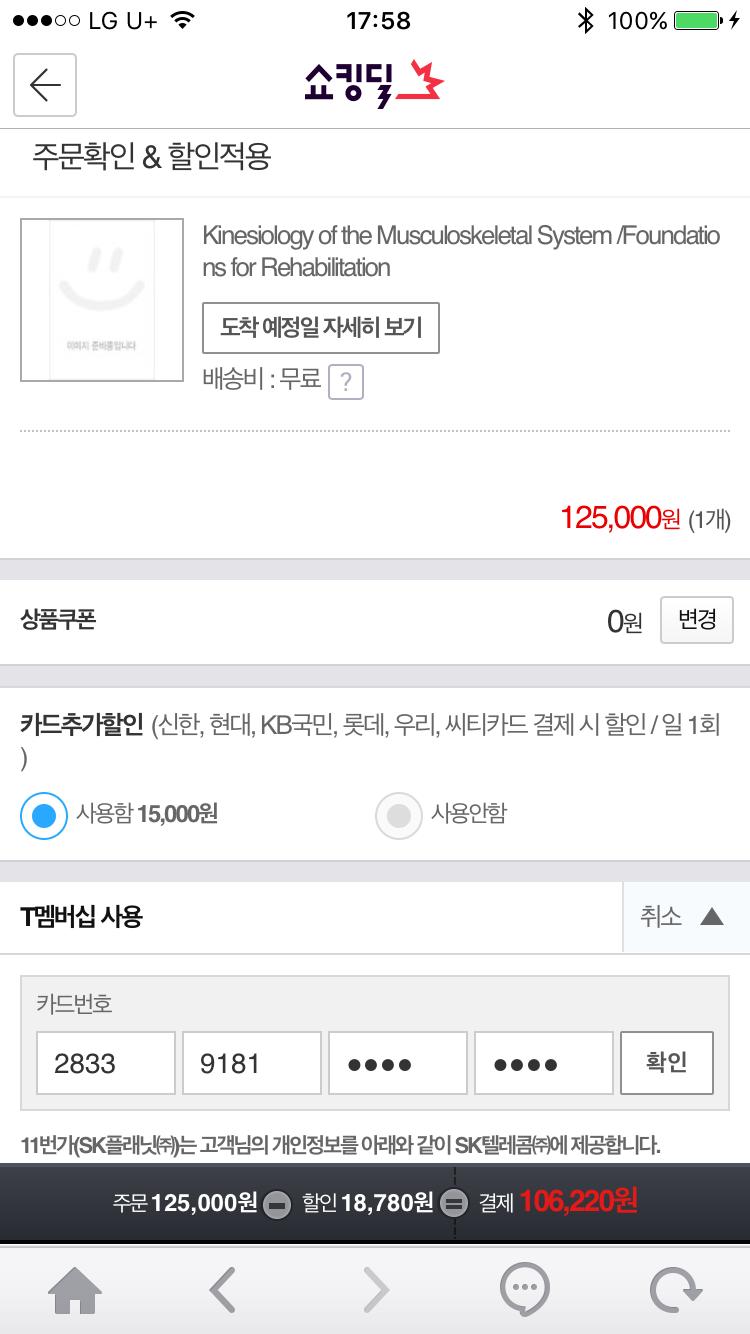Open the 쇼킹딜 logo home page
Image resolution: width=750 pixels, height=1334 pixels.
(x=374, y=84)
